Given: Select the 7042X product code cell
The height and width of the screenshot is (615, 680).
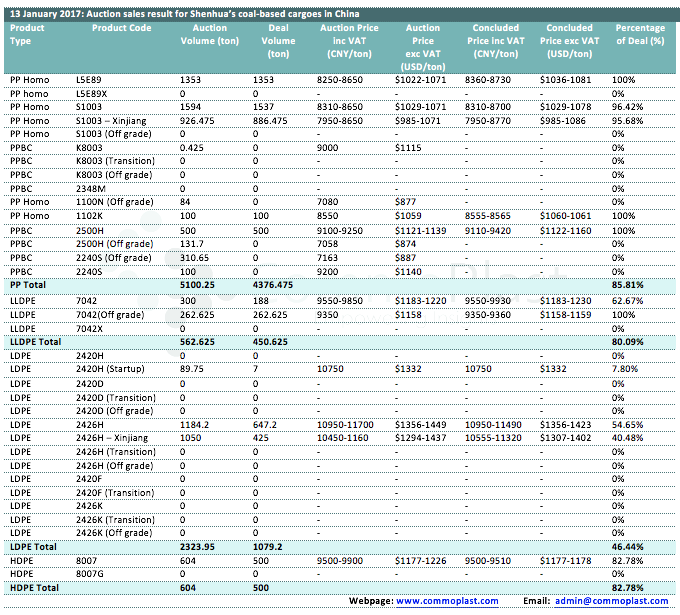Looking at the screenshot, I should (91, 328).
